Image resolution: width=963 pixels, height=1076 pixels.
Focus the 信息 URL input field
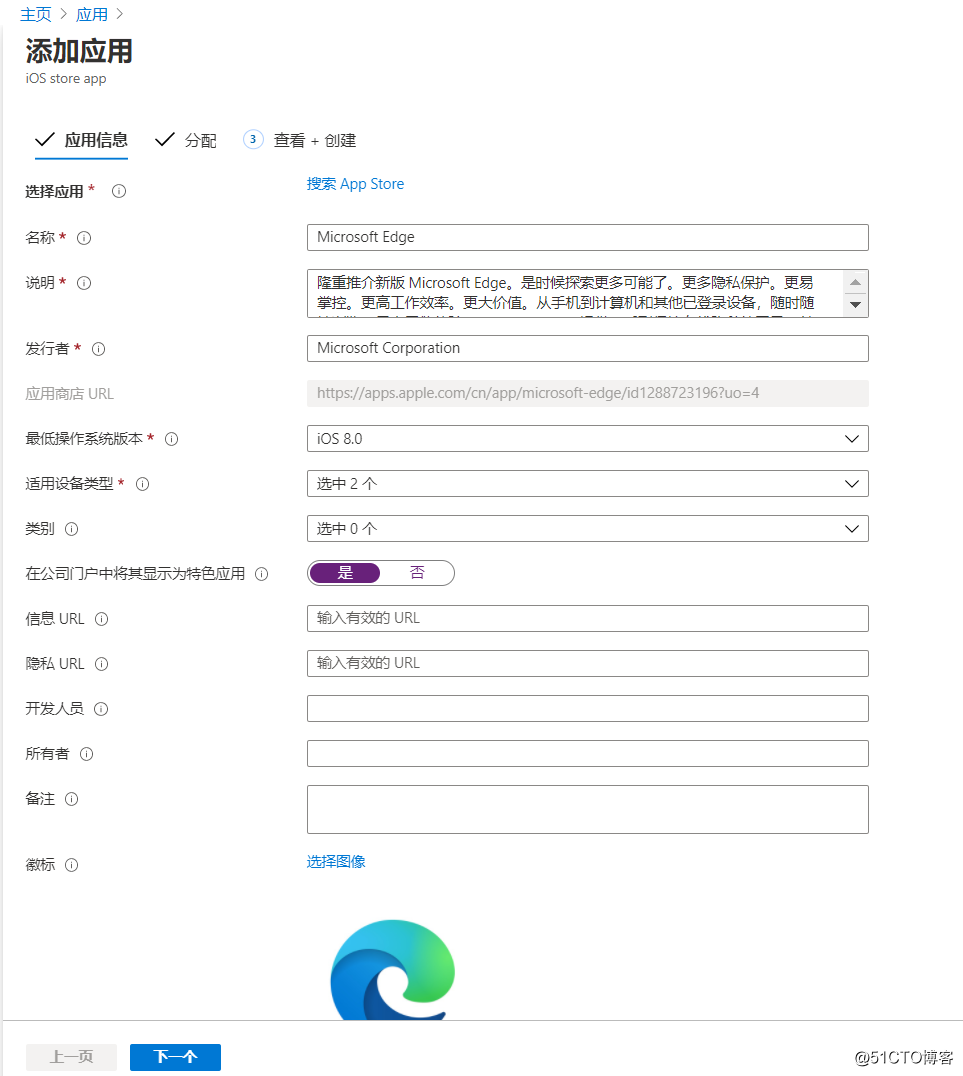(588, 618)
